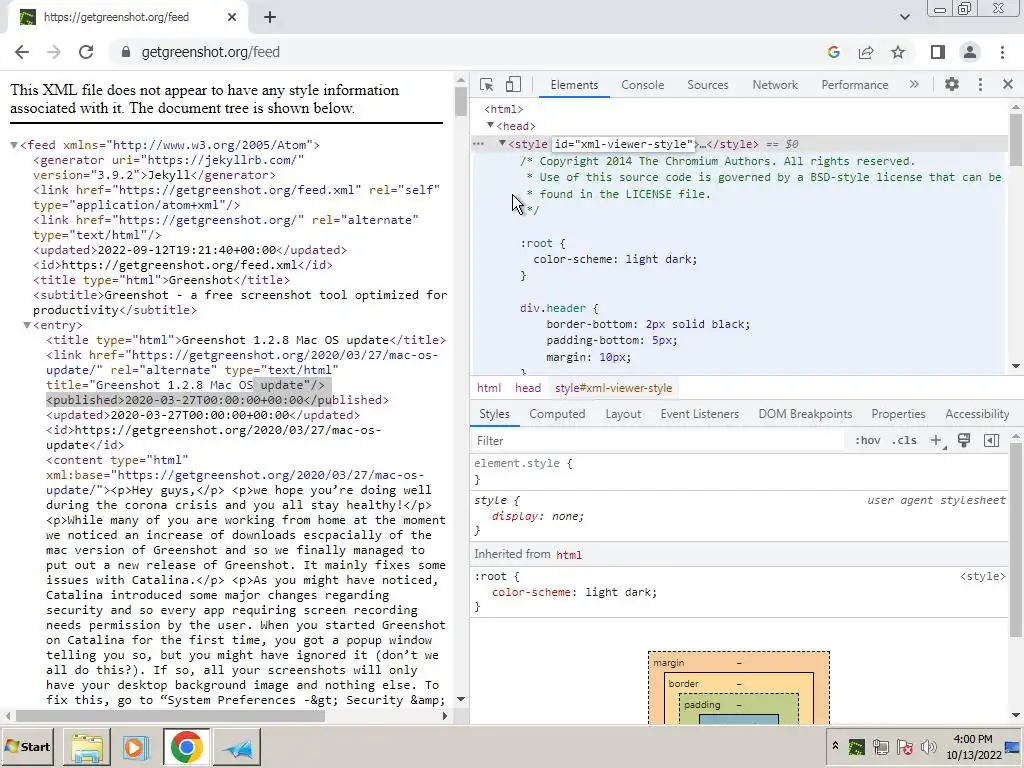Toggle the computed styles sidebar icon
Screen dimensions: 1024x768
click(x=991, y=441)
